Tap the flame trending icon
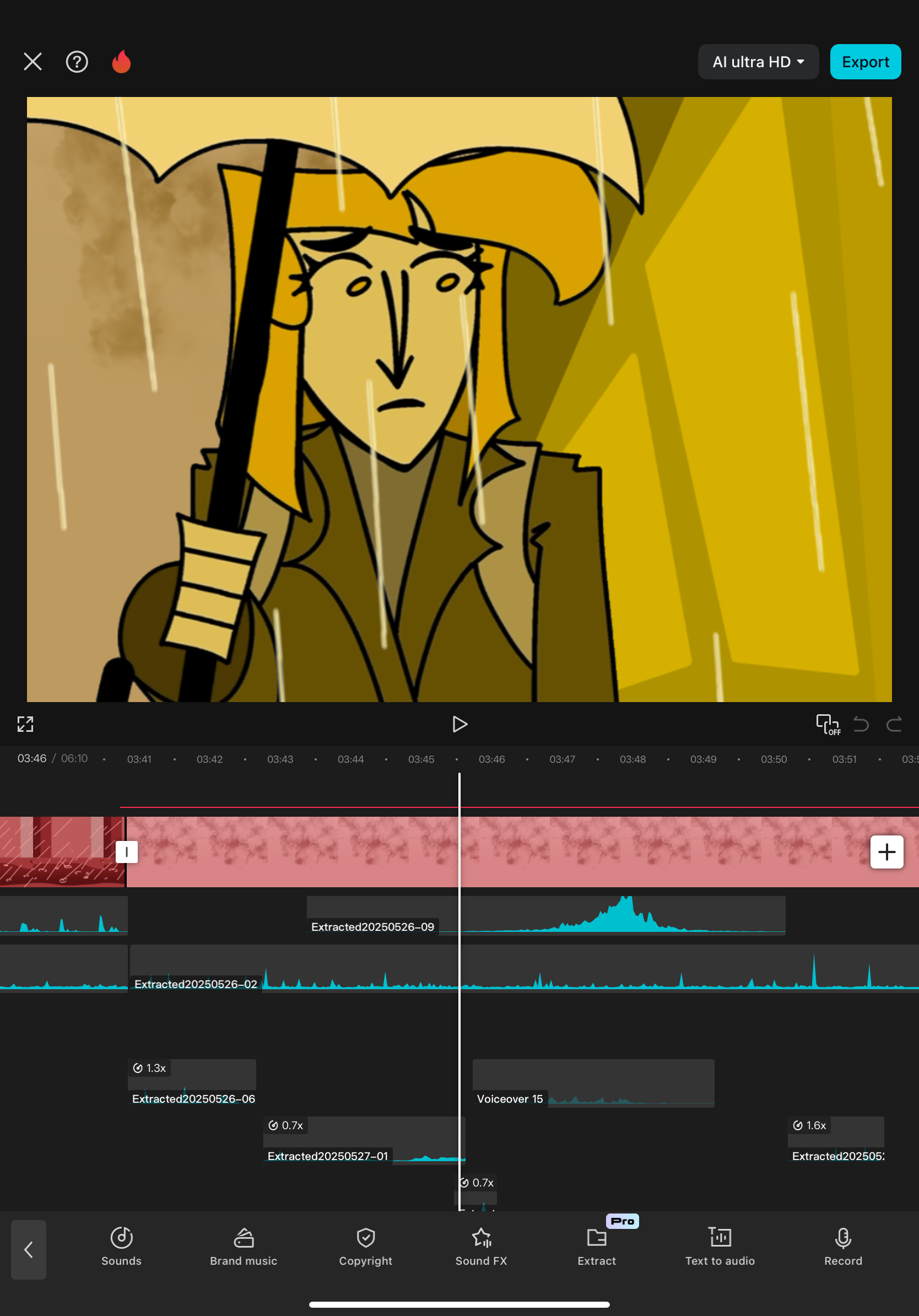Image resolution: width=919 pixels, height=1316 pixels. 121,61
